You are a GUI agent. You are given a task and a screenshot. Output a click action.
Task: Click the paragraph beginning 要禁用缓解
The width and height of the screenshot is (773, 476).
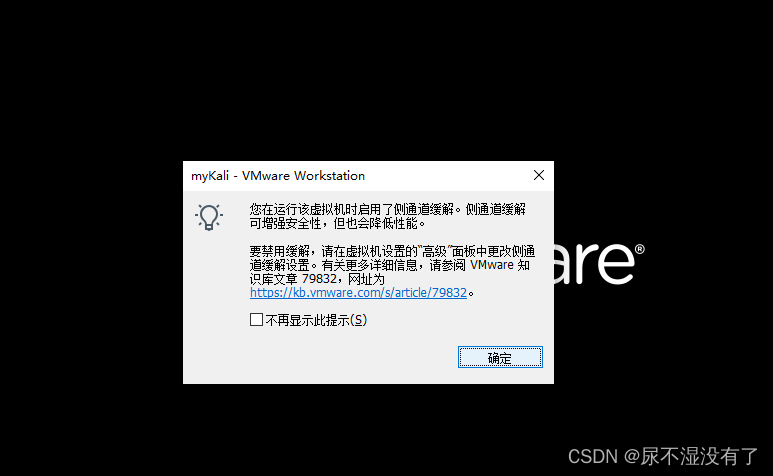[x=392, y=272]
